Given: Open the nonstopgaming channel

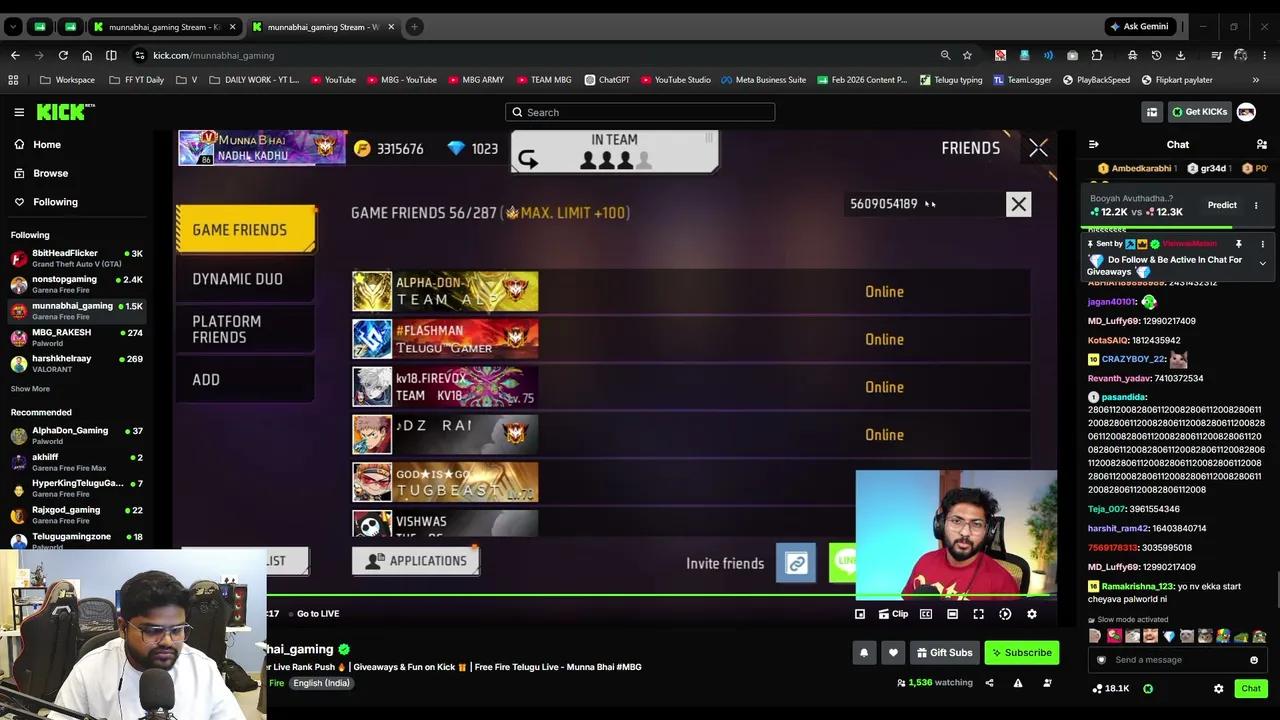Looking at the screenshot, I should (x=77, y=284).
